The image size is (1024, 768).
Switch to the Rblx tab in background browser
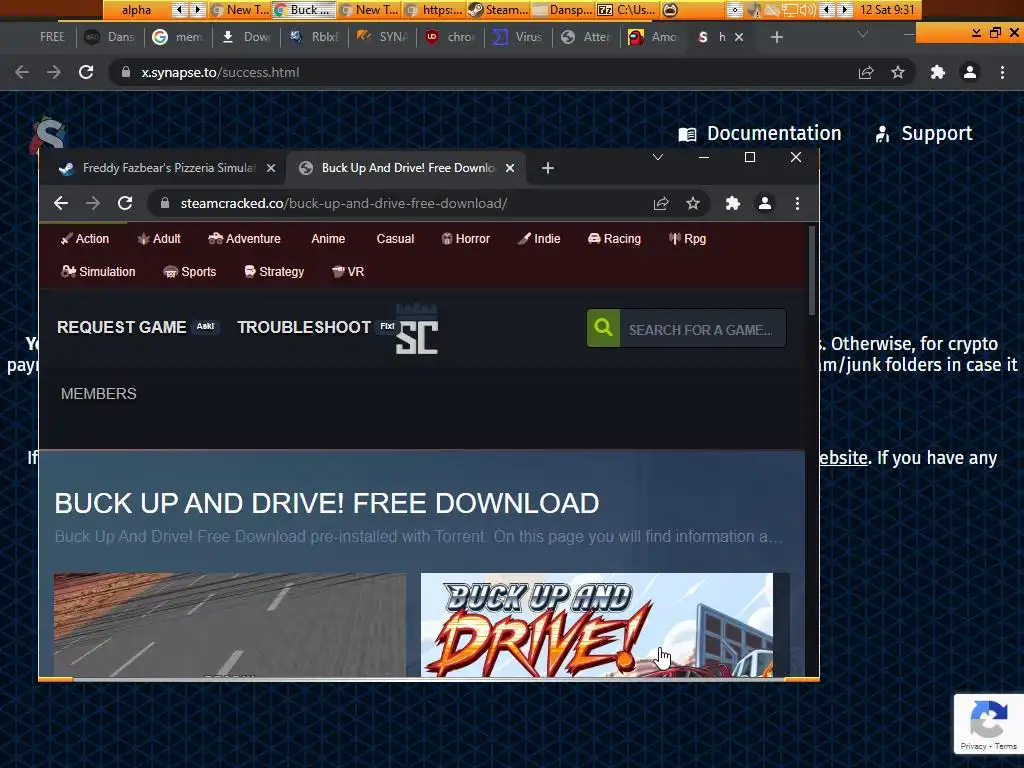coord(316,37)
